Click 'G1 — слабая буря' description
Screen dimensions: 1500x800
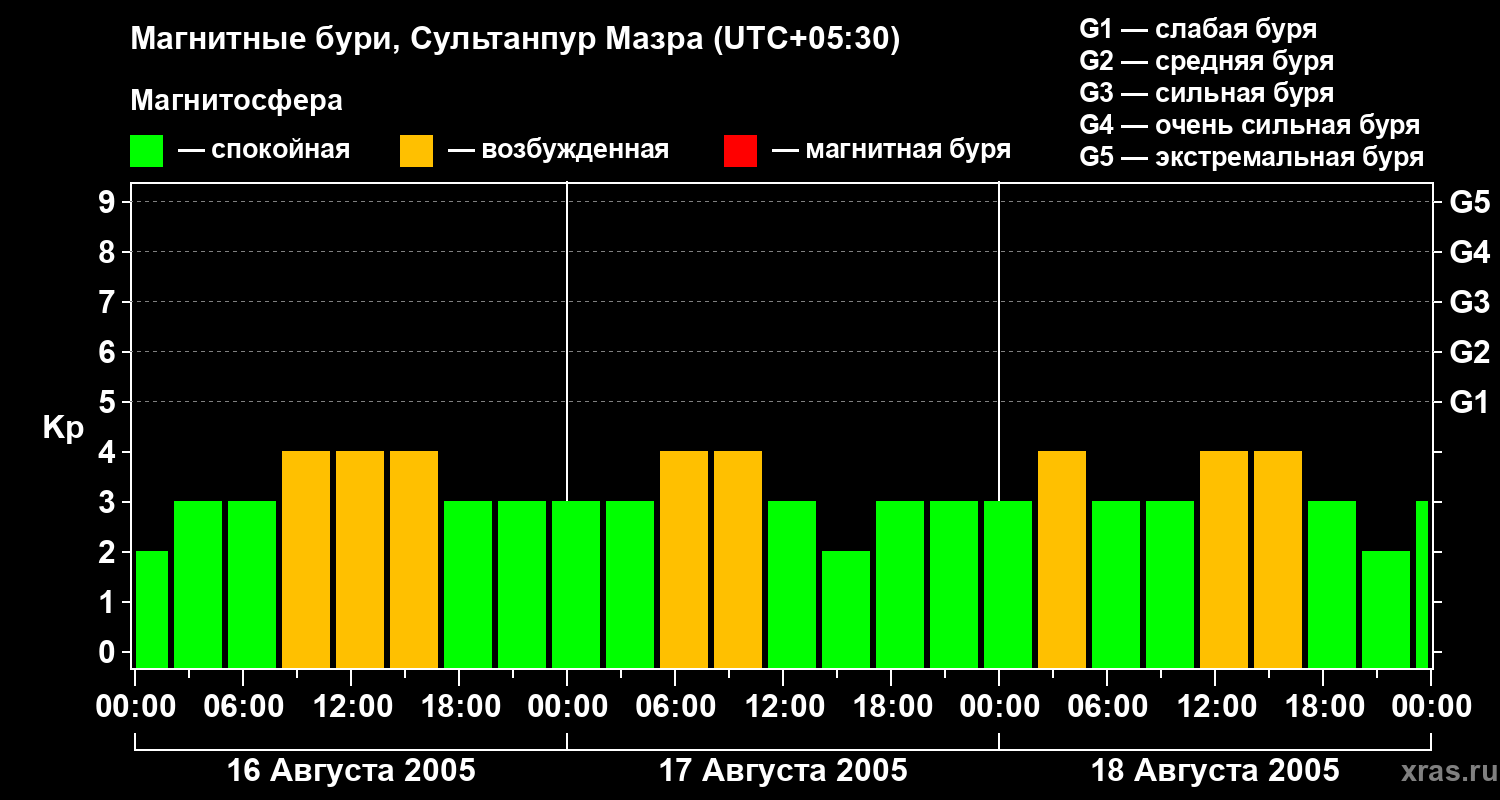[x=1198, y=29]
